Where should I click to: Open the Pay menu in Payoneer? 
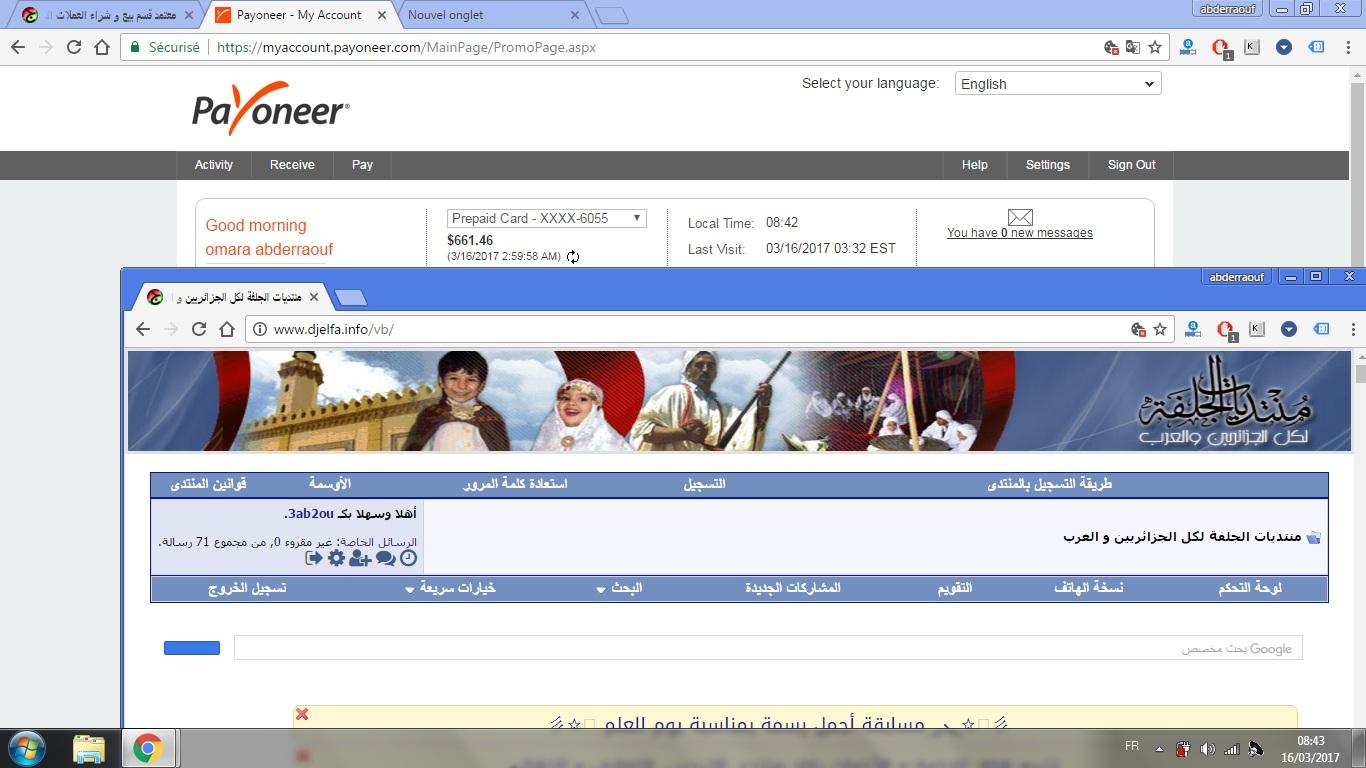coord(362,165)
